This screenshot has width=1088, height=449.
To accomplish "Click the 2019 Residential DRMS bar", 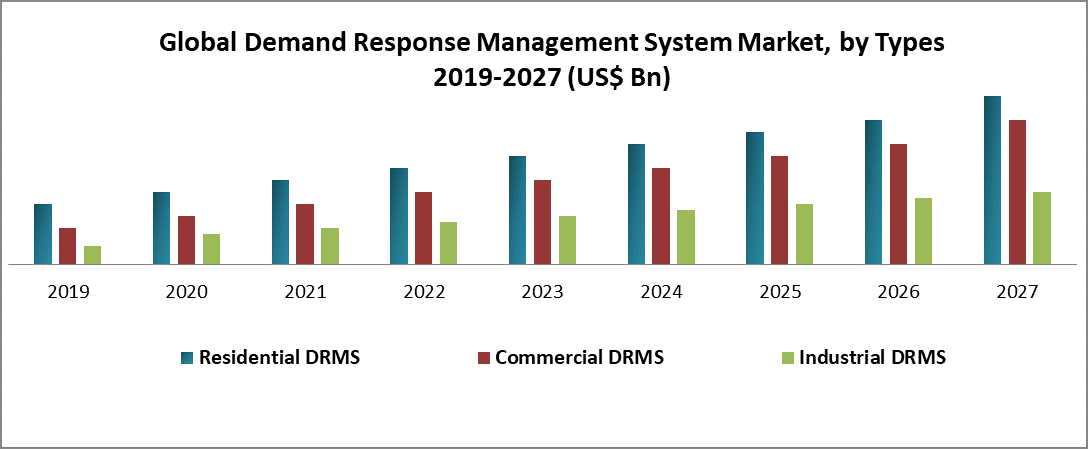I will pyautogui.click(x=43, y=235).
